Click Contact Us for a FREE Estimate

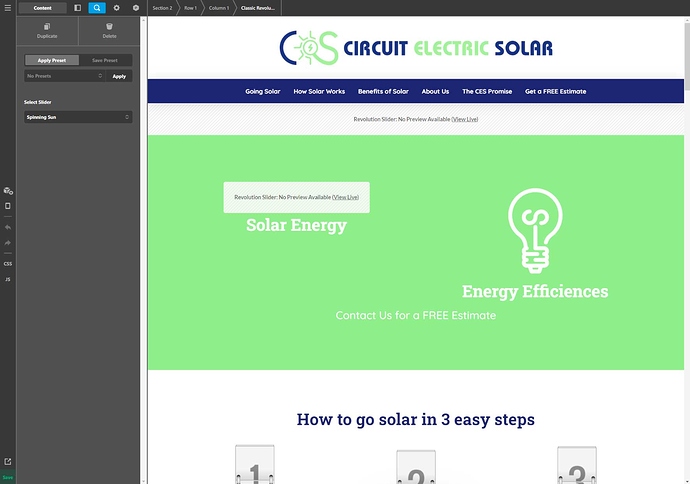[x=415, y=315]
